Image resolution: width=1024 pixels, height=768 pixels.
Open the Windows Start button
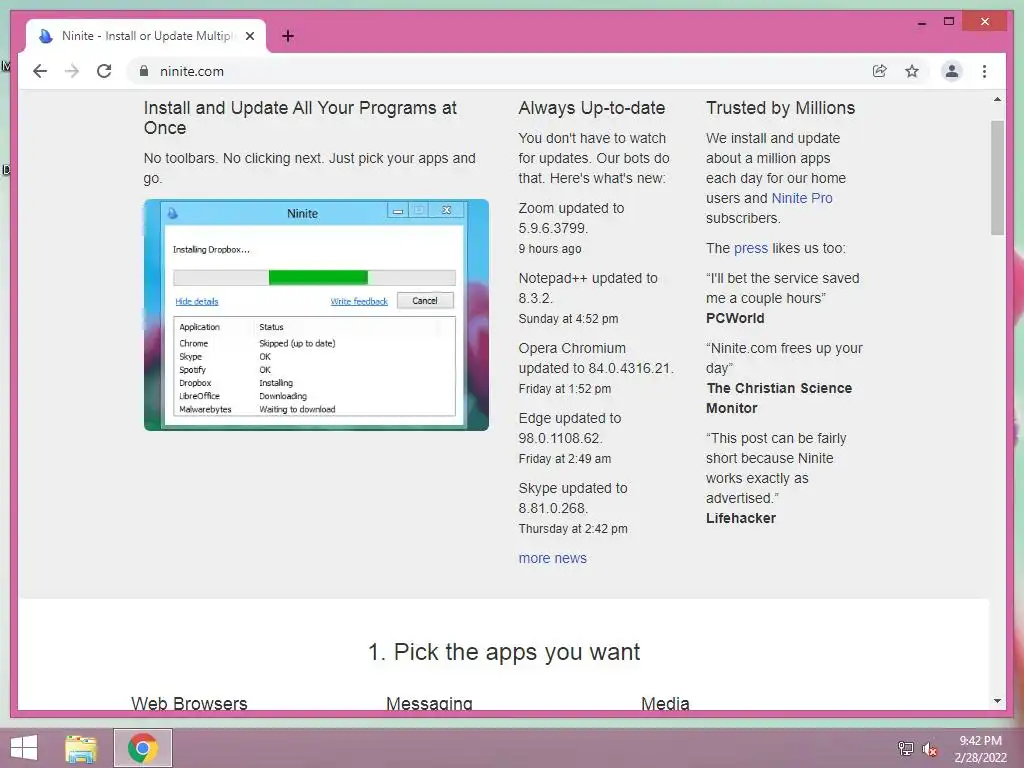(x=24, y=748)
